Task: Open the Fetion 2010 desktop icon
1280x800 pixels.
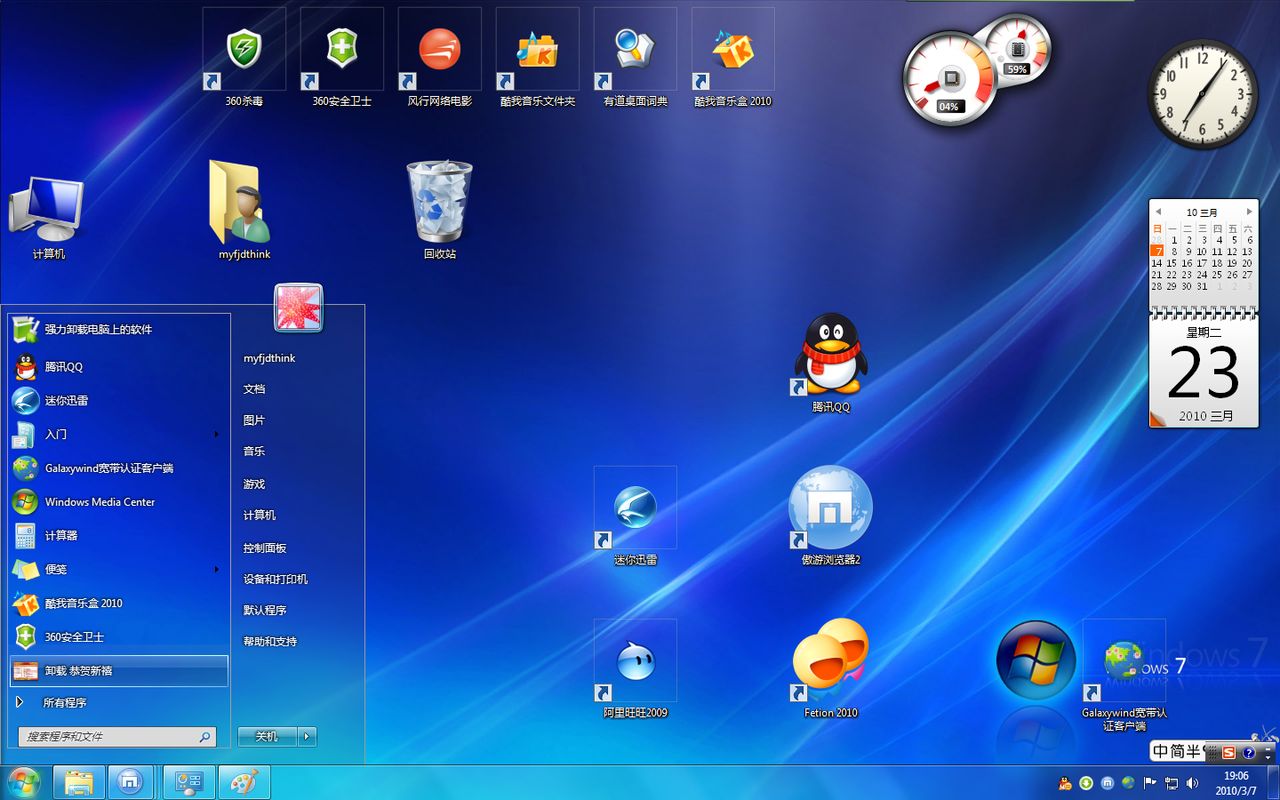Action: (830, 668)
